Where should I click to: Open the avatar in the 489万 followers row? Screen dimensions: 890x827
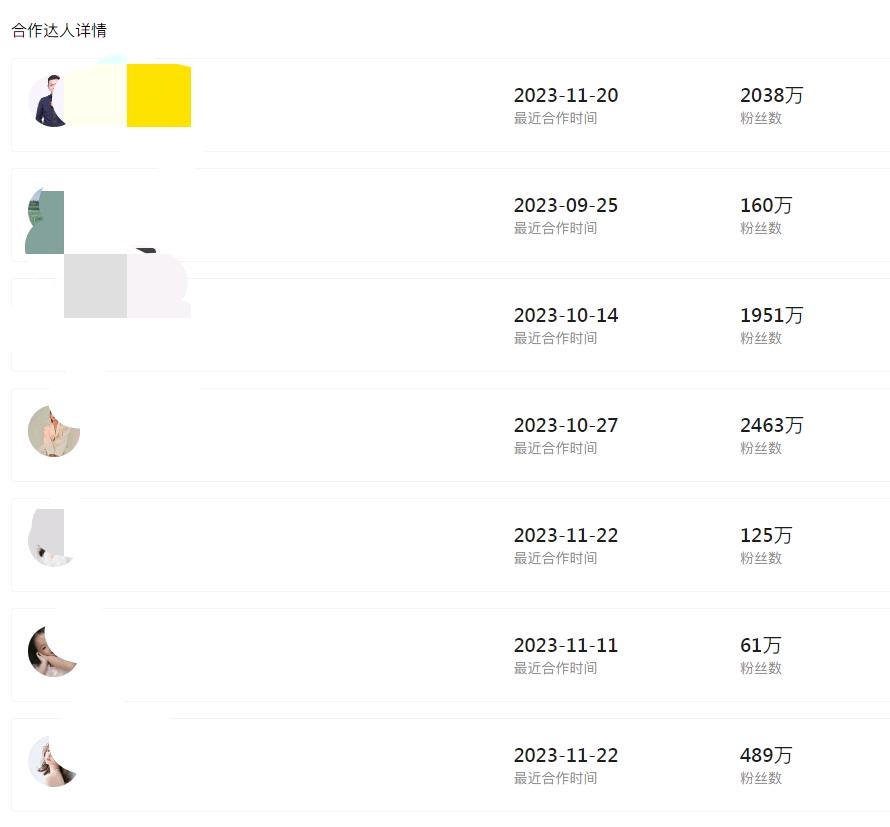[52, 761]
